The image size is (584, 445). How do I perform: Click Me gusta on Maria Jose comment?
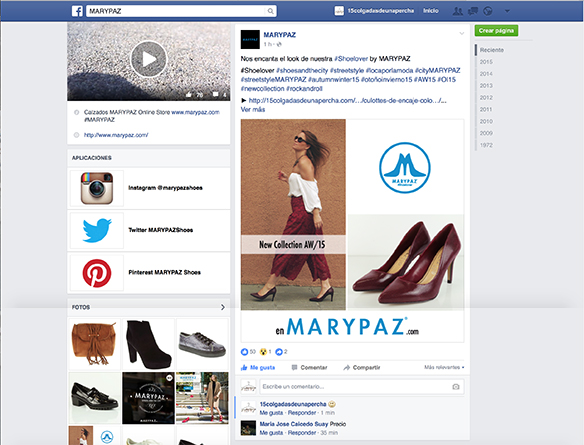[271, 433]
